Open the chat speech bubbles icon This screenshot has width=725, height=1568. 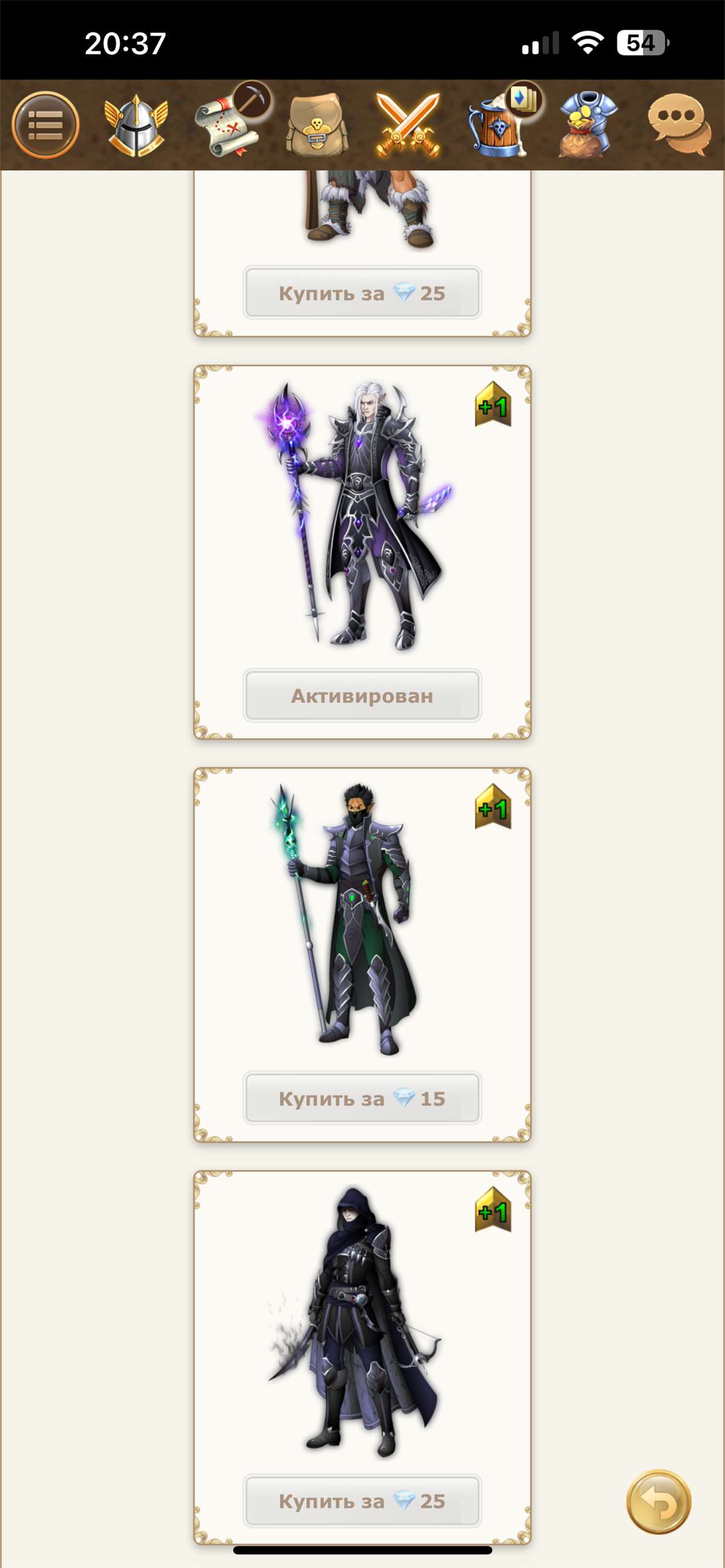(x=678, y=125)
